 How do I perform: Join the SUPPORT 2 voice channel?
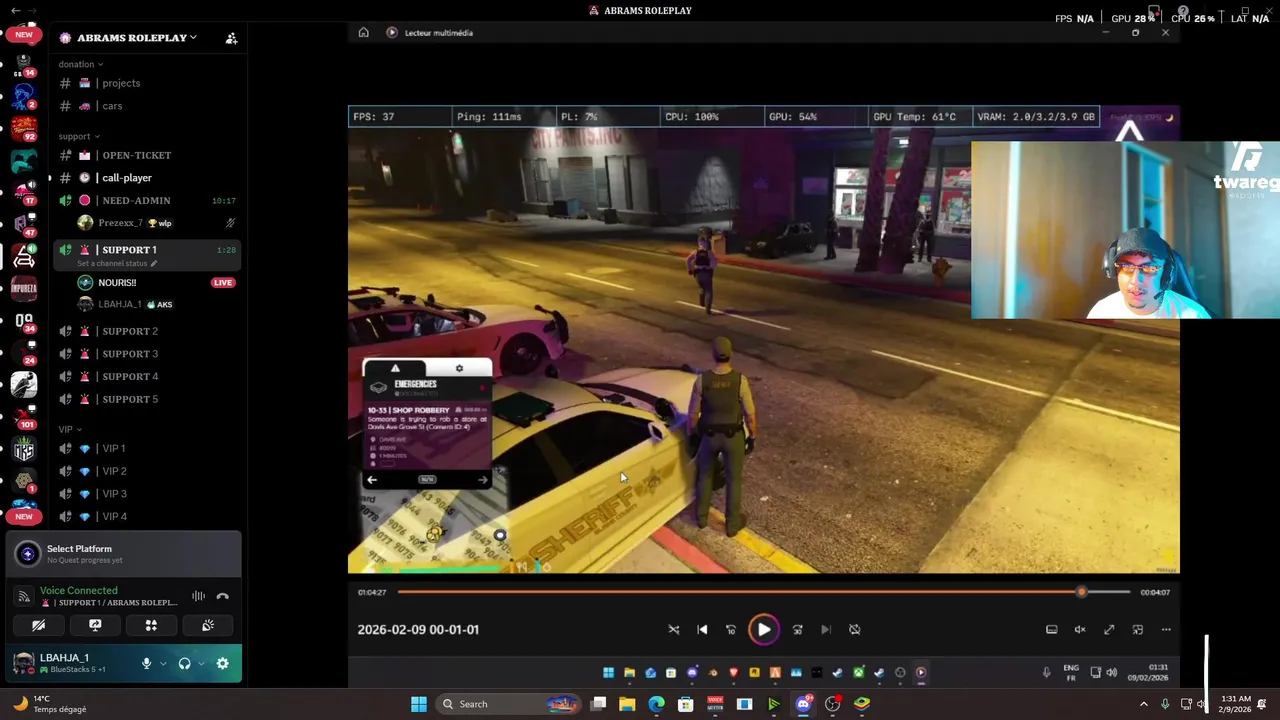(147, 331)
